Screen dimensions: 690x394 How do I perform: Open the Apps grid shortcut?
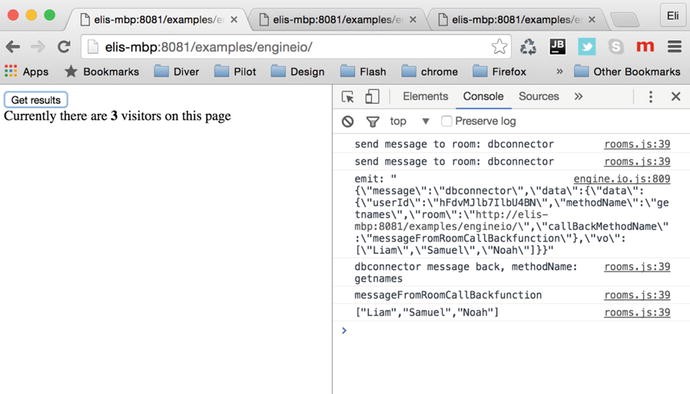[x=26, y=71]
